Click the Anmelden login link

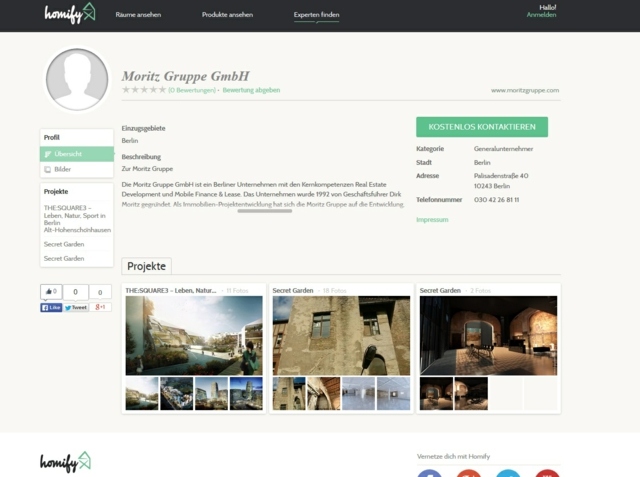pos(541,16)
